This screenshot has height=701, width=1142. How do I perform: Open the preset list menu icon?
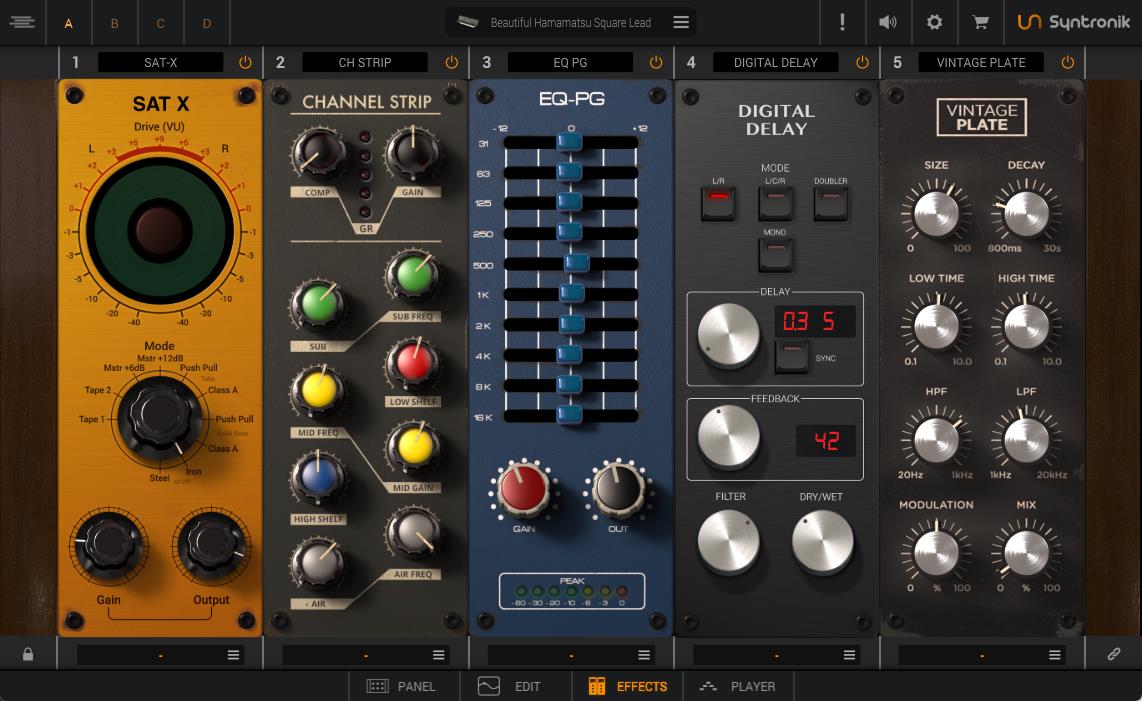pyautogui.click(x=681, y=22)
